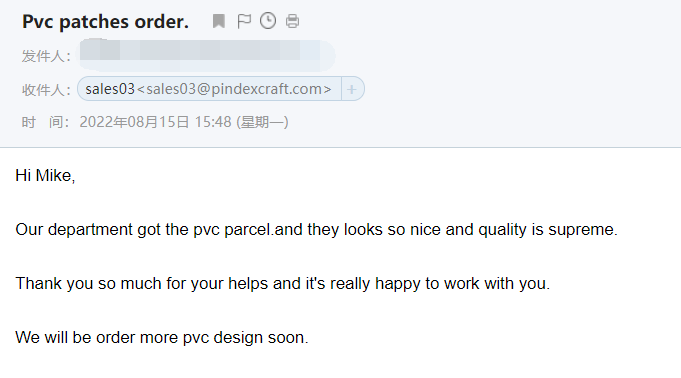The height and width of the screenshot is (378, 681).
Task: Select the sales03 recipient address chip
Action: pos(209,89)
